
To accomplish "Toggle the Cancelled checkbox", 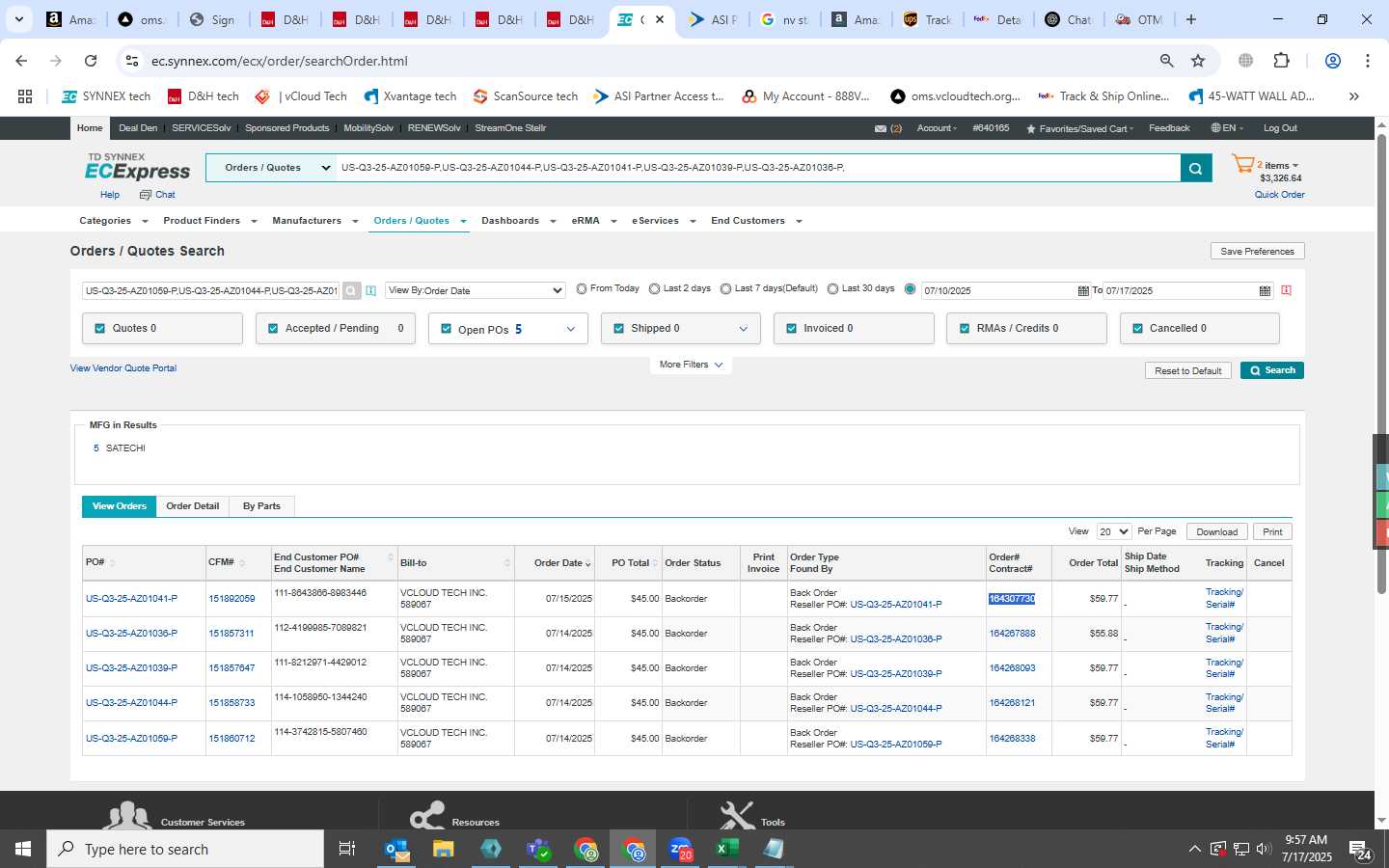I will (x=1137, y=329).
